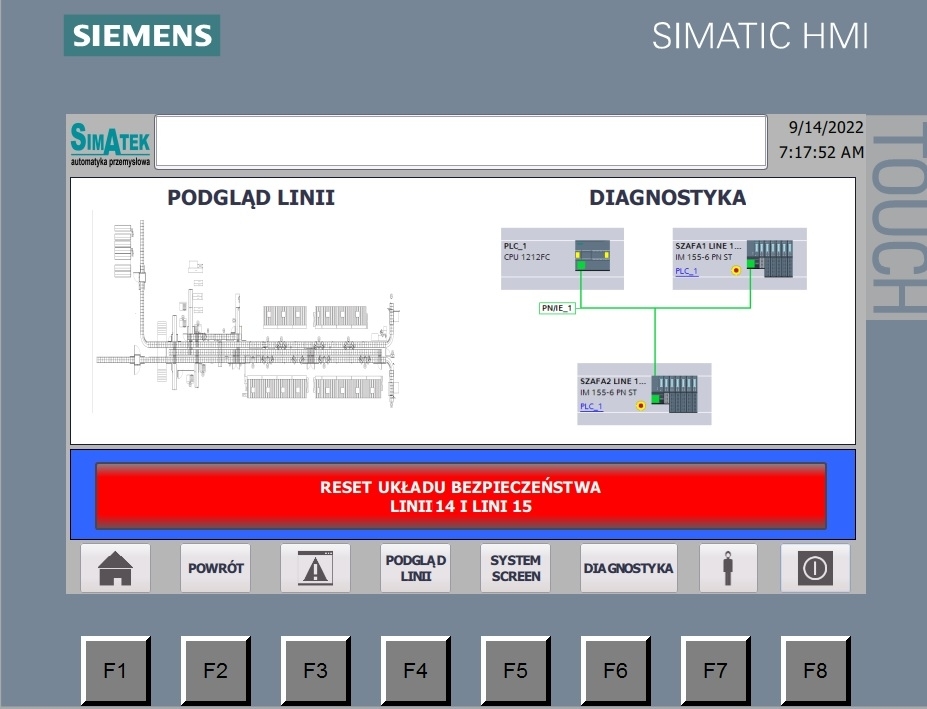Screen dimensions: 927x709
Task: Click the SZAFA2 LINE 1... device label
Action: click(x=612, y=381)
